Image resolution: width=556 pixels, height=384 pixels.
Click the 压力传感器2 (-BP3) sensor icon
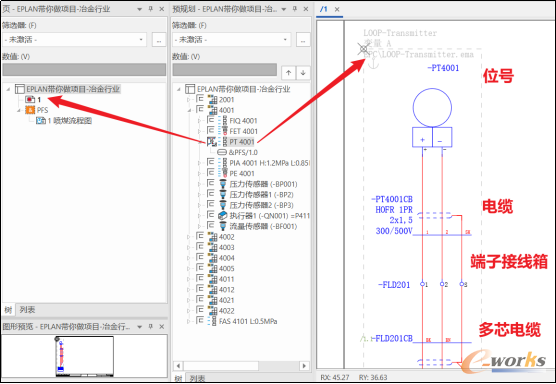[223, 205]
